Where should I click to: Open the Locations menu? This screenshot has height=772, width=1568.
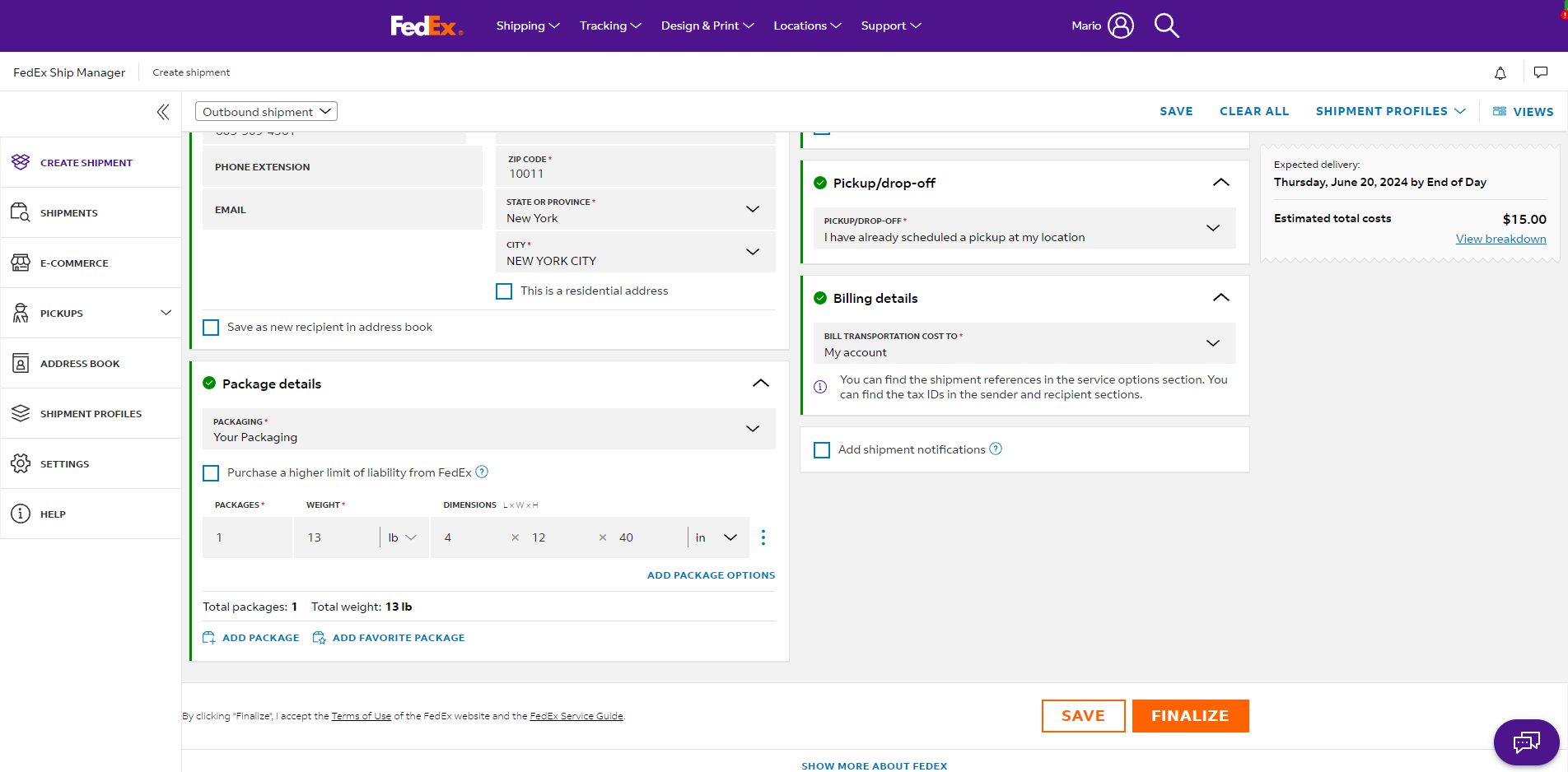point(807,26)
